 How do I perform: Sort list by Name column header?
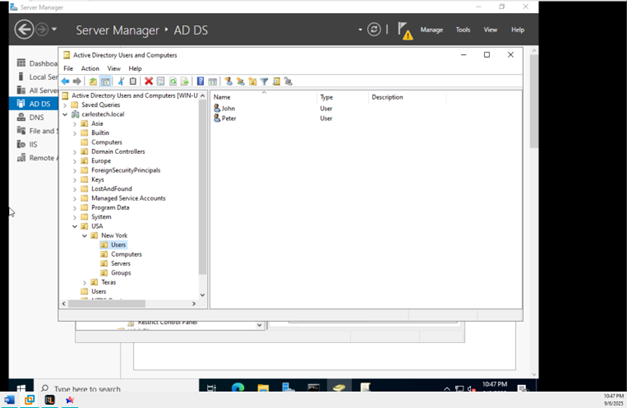click(222, 97)
